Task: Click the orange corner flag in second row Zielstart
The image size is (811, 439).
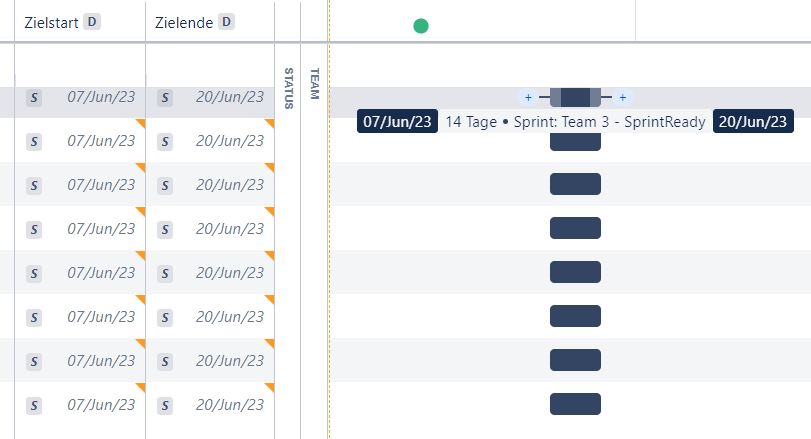Action: 141,123
